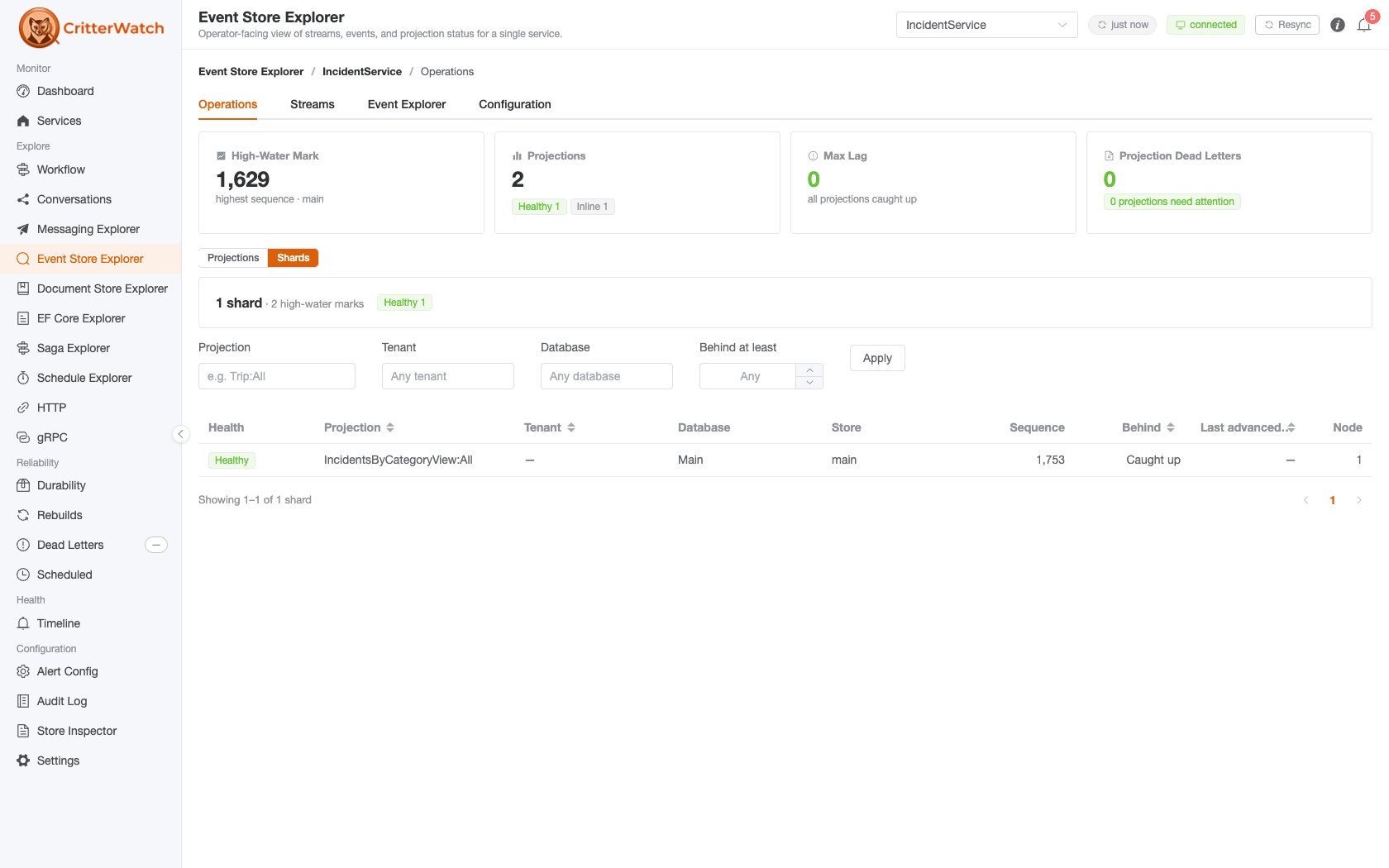Switch to the Streams tab
Image resolution: width=1389 pixels, height=868 pixels.
(x=313, y=104)
